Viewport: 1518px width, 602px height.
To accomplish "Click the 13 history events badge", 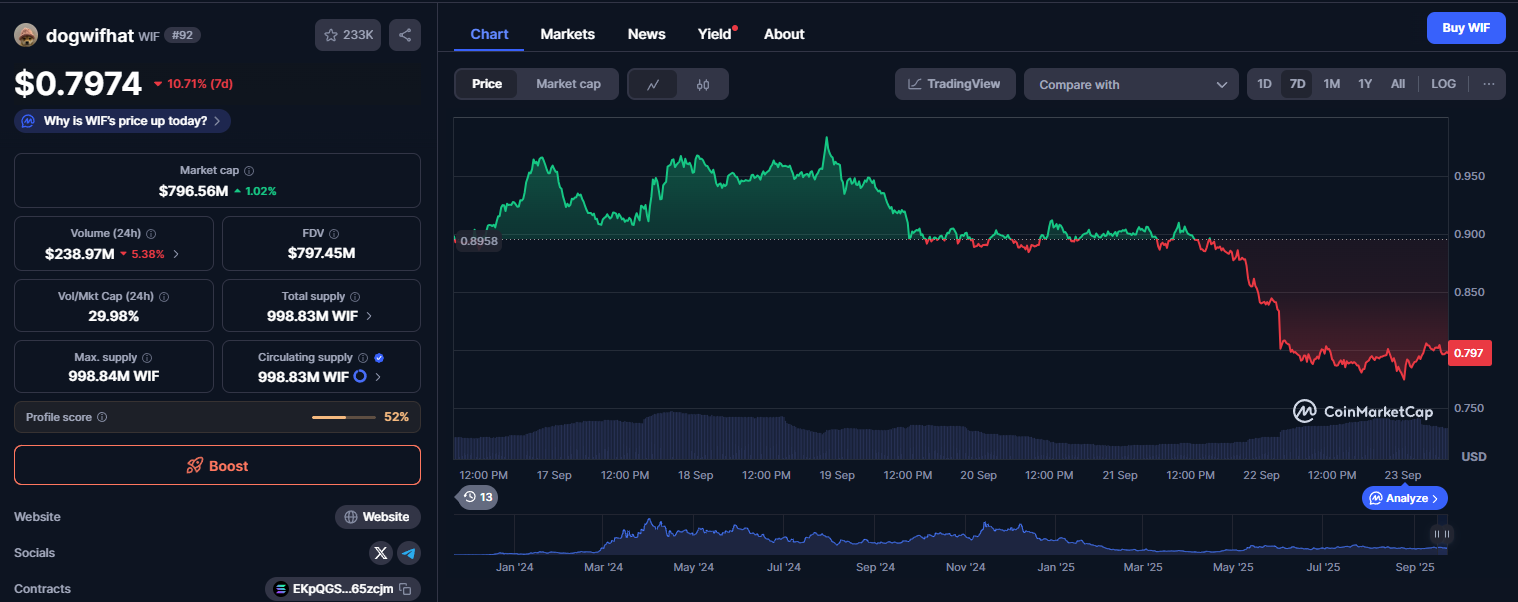I will 477,497.
